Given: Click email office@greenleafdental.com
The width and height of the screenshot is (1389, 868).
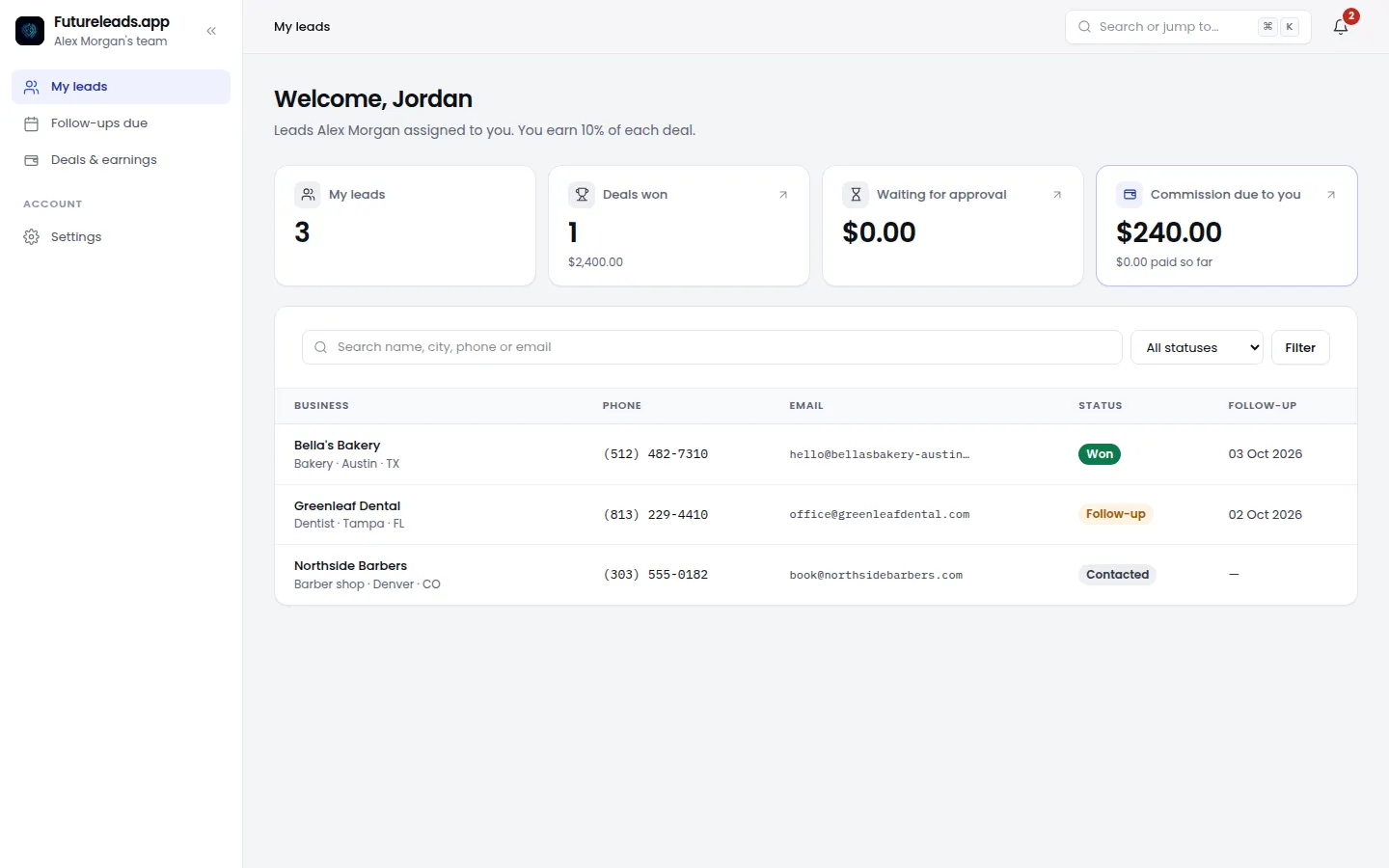Looking at the screenshot, I should 880,515.
